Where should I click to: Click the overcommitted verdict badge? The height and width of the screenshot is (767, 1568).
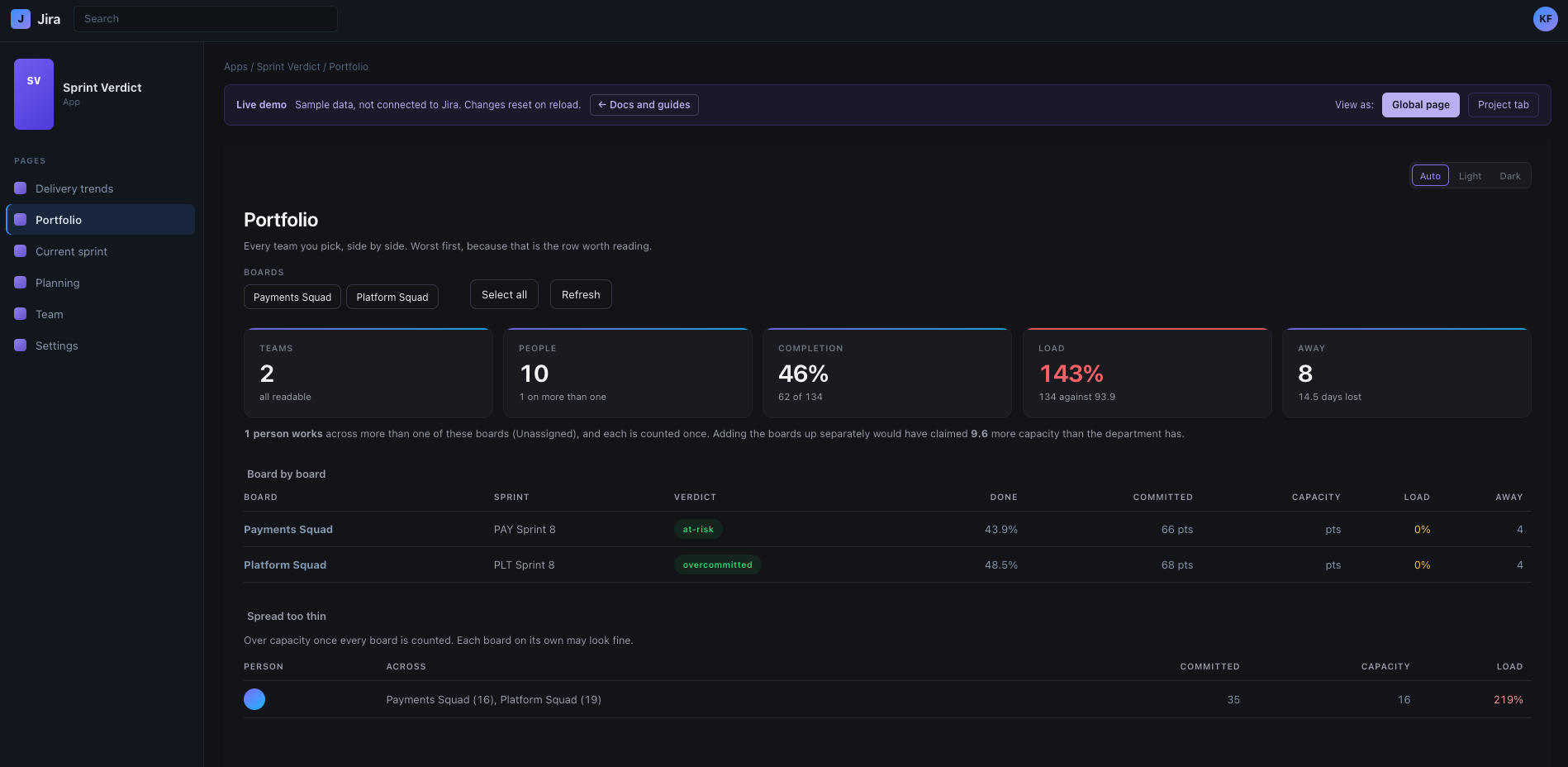[718, 565]
